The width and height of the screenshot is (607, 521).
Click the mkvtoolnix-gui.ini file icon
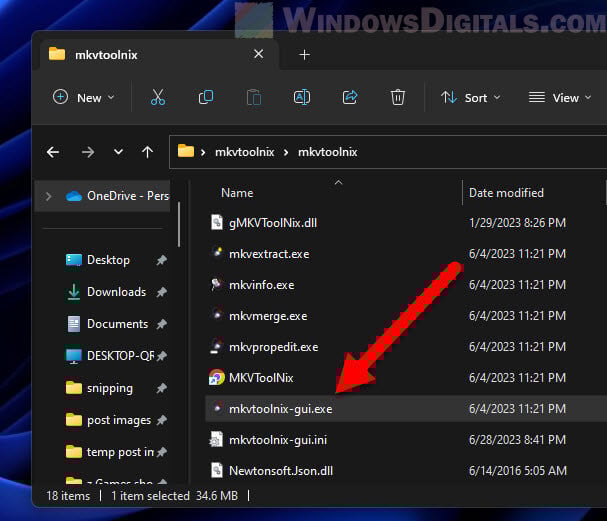pos(216,439)
